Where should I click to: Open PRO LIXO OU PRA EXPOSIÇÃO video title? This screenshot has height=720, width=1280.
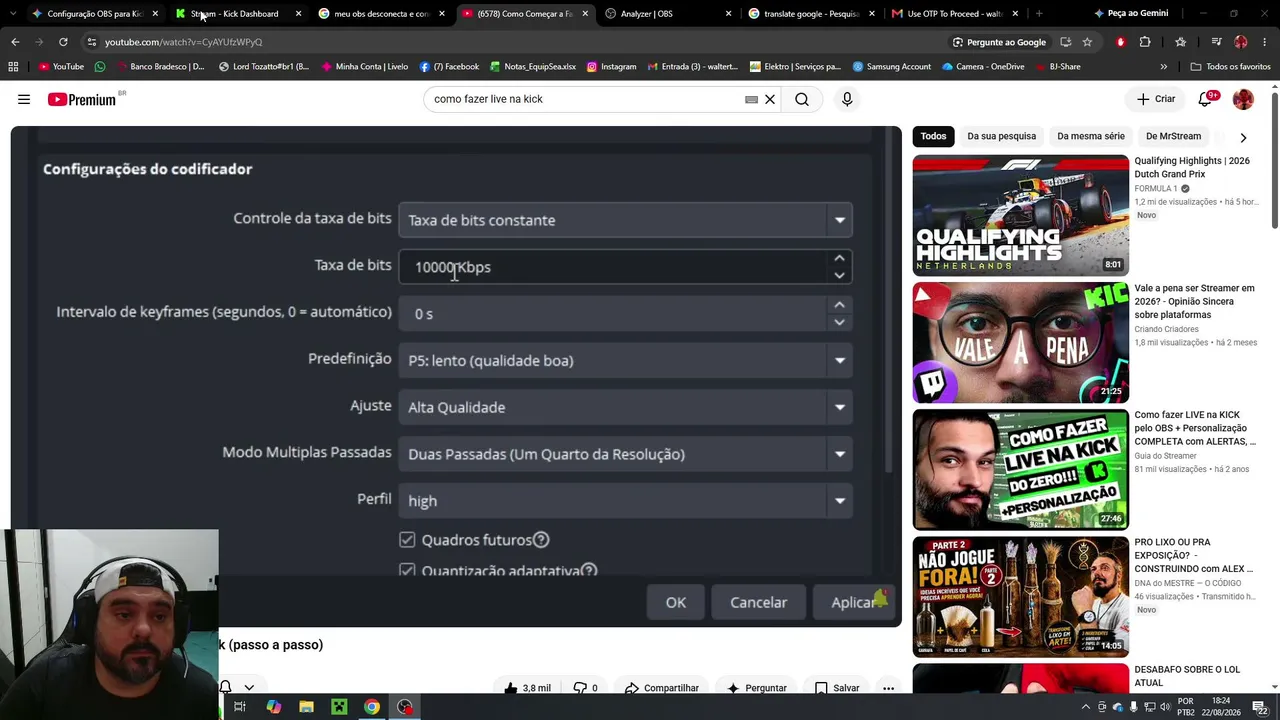(1194, 555)
